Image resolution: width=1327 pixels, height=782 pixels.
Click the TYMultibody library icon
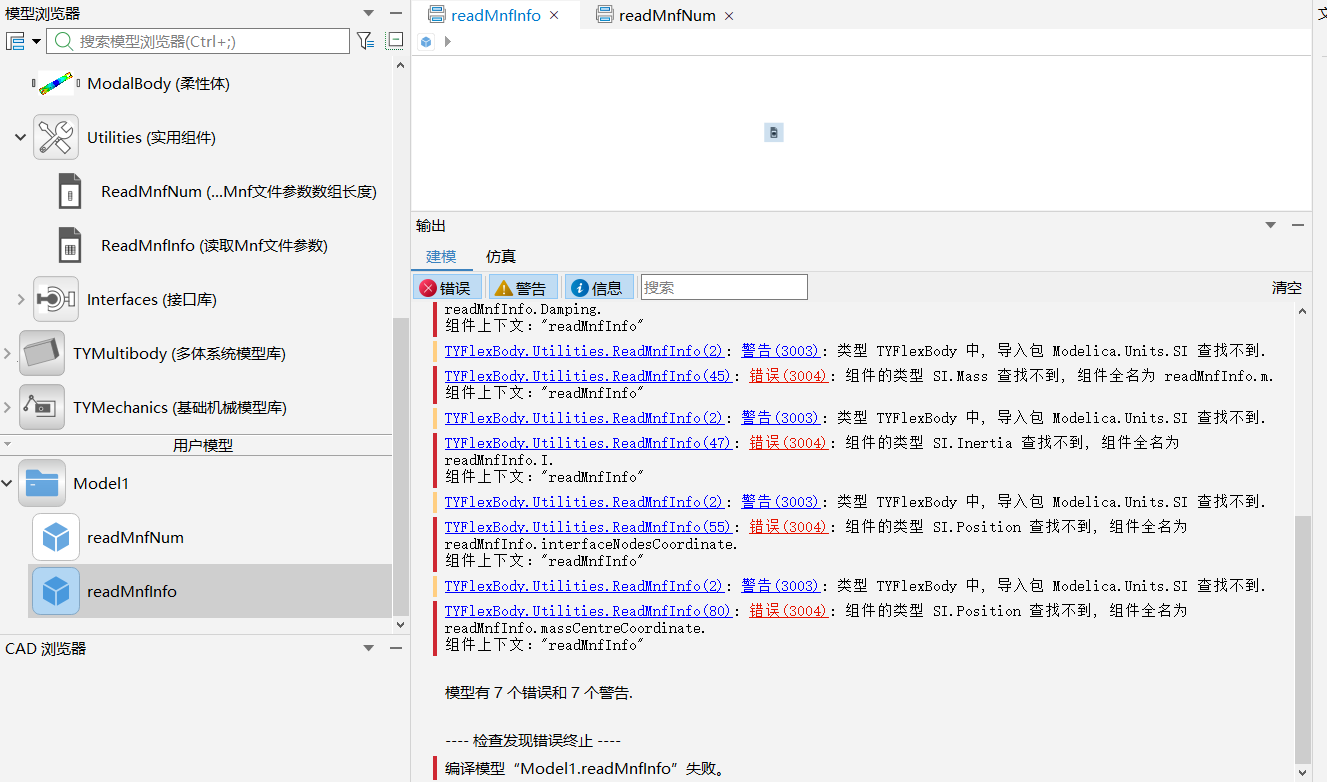42,354
